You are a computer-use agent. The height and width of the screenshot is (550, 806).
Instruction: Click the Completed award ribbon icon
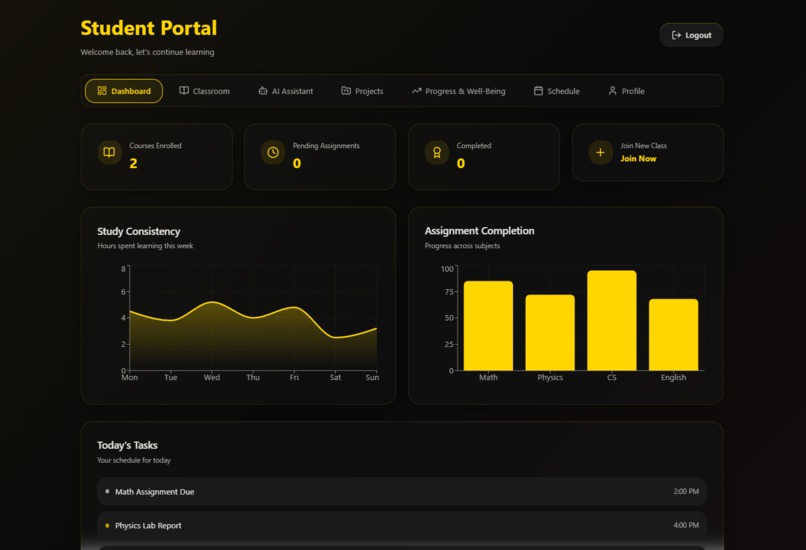(x=437, y=152)
